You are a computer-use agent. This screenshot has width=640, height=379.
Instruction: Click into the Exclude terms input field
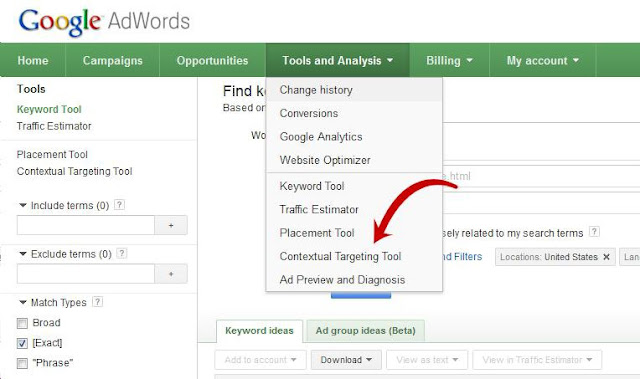(86, 274)
